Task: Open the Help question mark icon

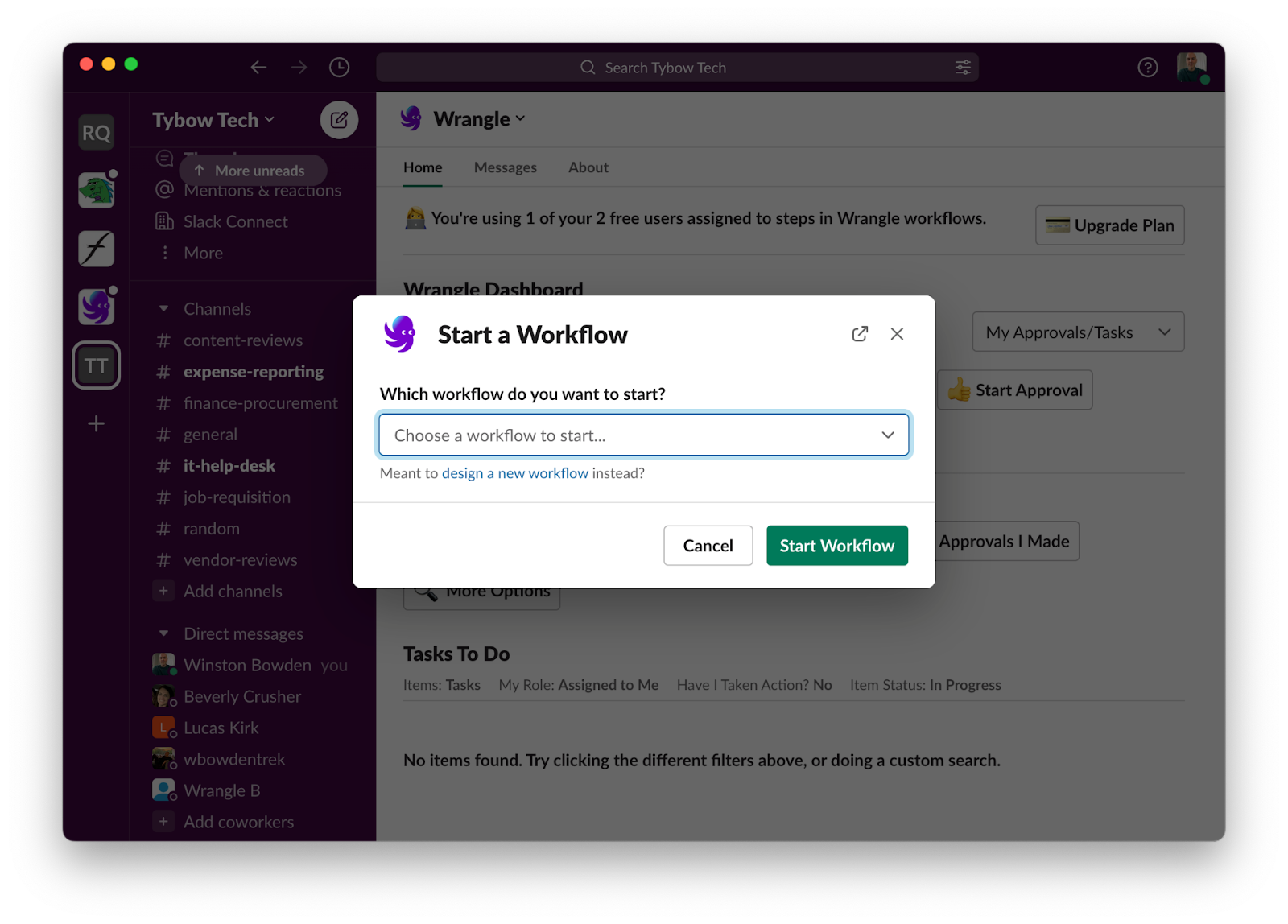Action: pyautogui.click(x=1148, y=68)
